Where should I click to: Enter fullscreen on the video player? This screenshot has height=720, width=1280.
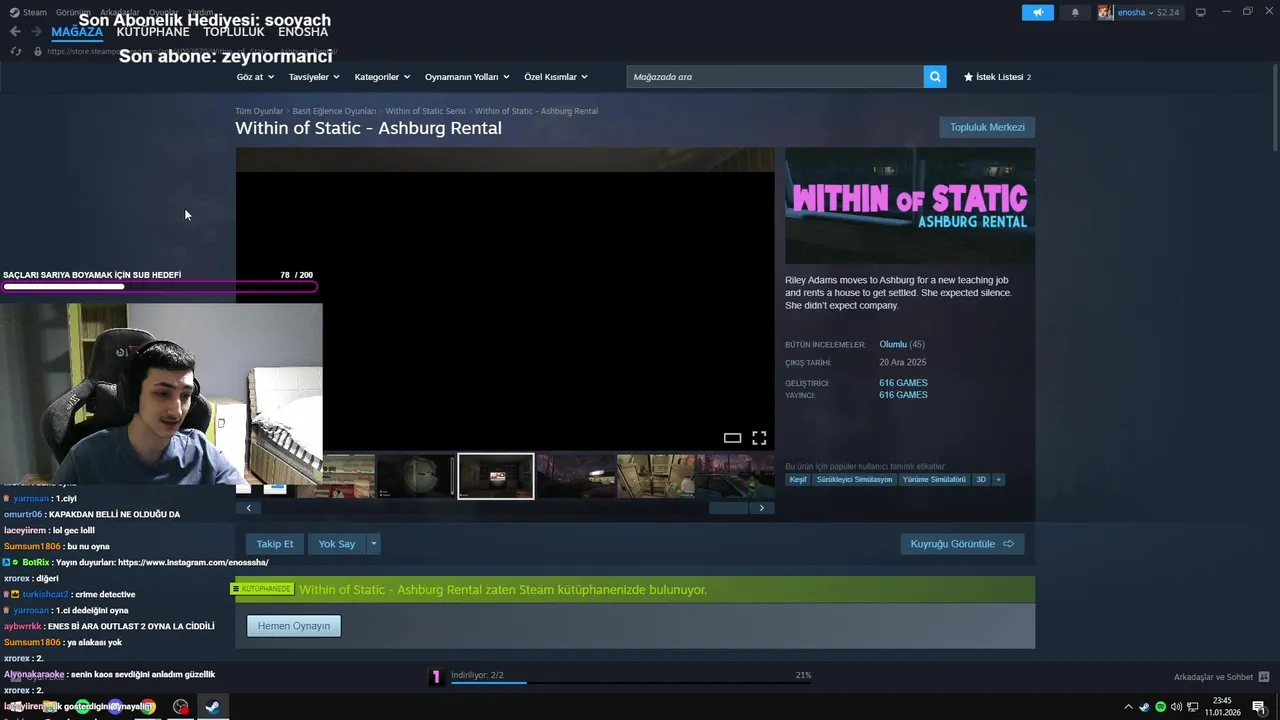tap(759, 438)
